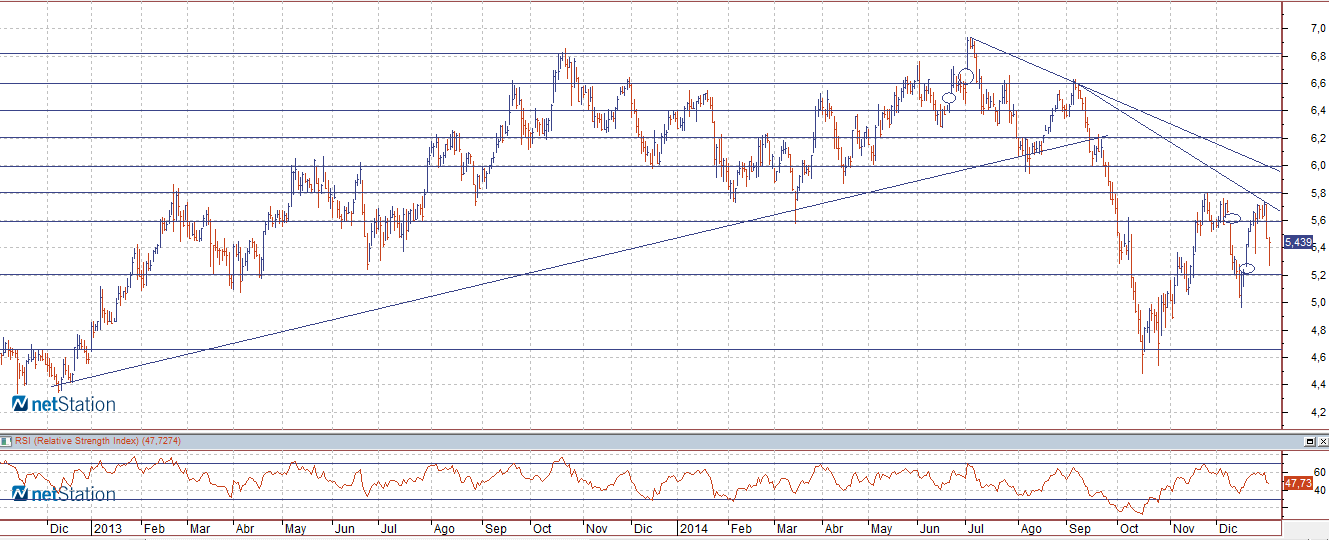Image resolution: width=1329 pixels, height=540 pixels.
Task: Click the RSI value label 47,73
Action: tap(1297, 482)
